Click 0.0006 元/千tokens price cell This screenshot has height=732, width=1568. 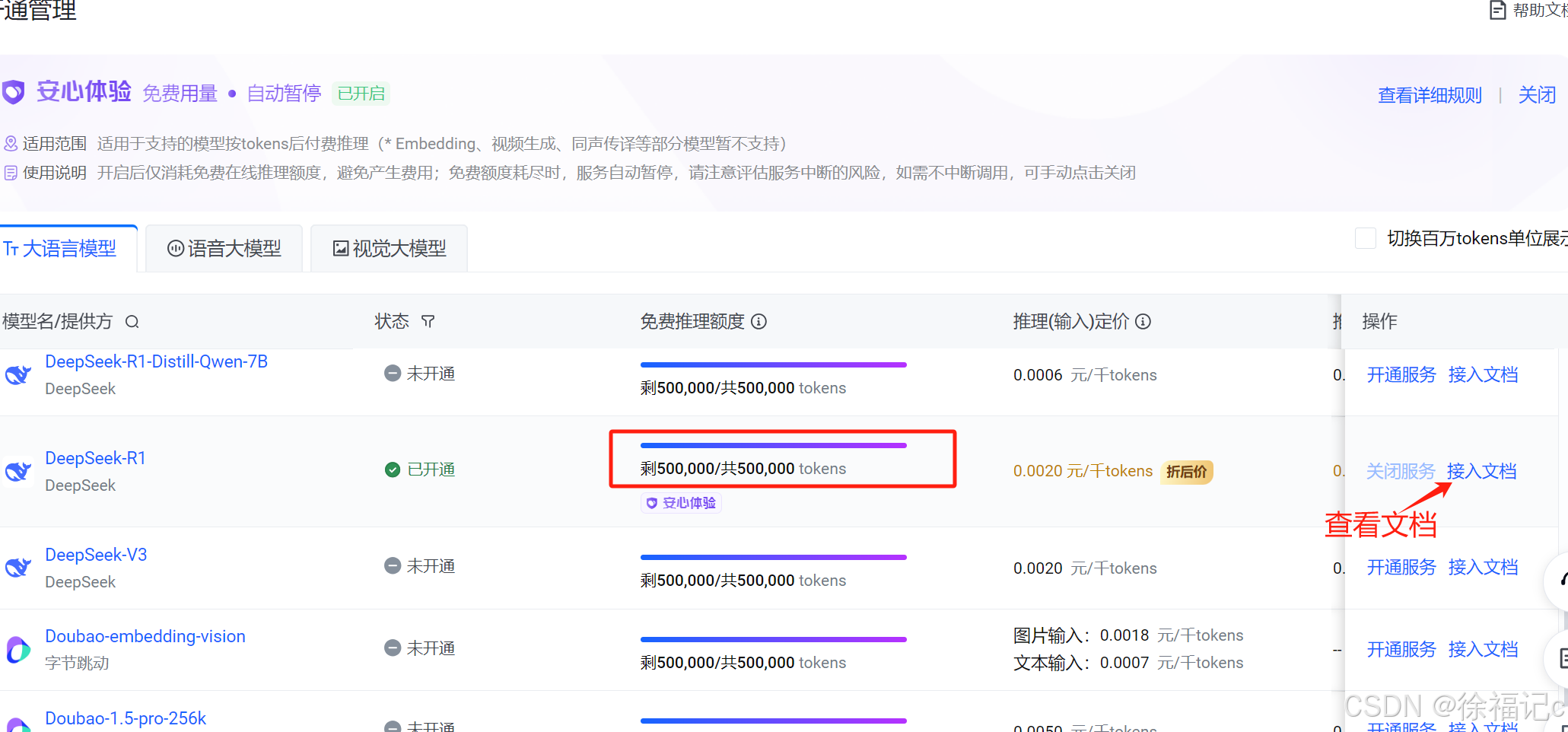[x=1085, y=374]
